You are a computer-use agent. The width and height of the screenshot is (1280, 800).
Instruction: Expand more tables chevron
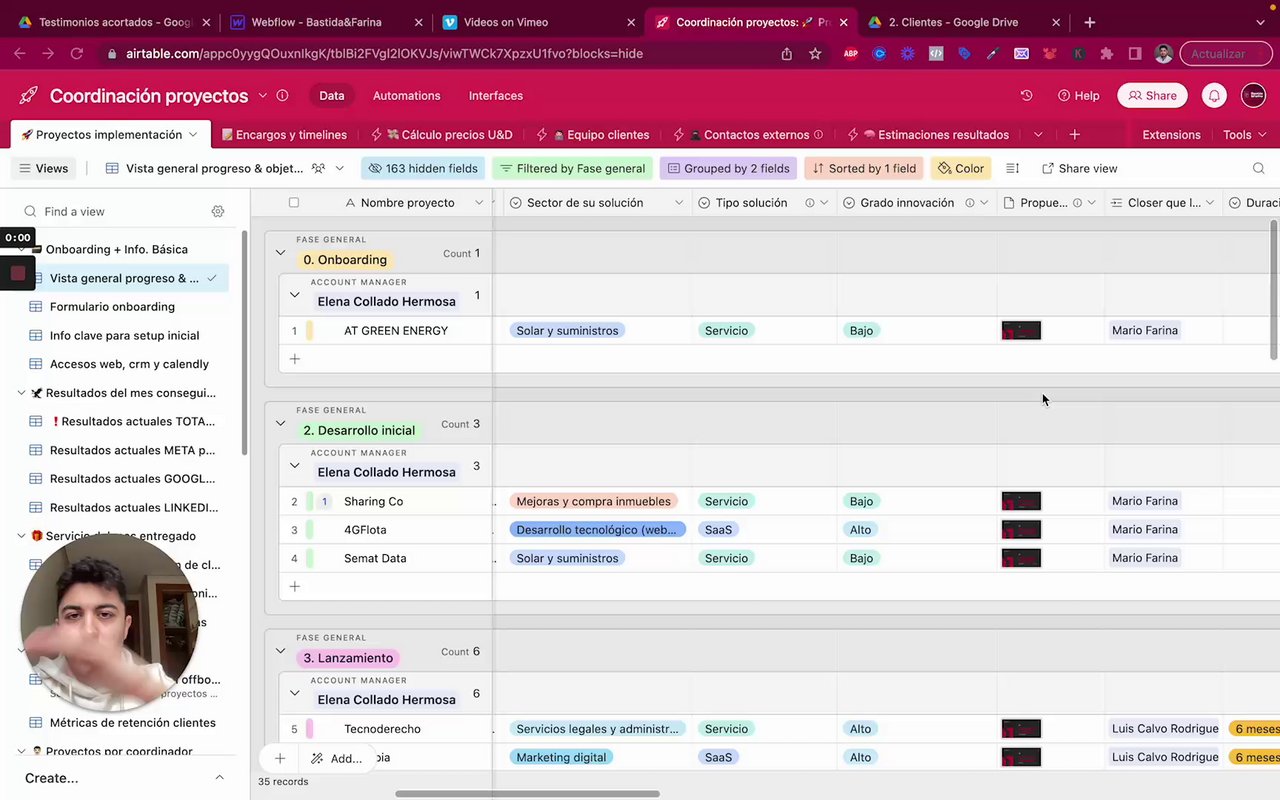tap(1038, 135)
